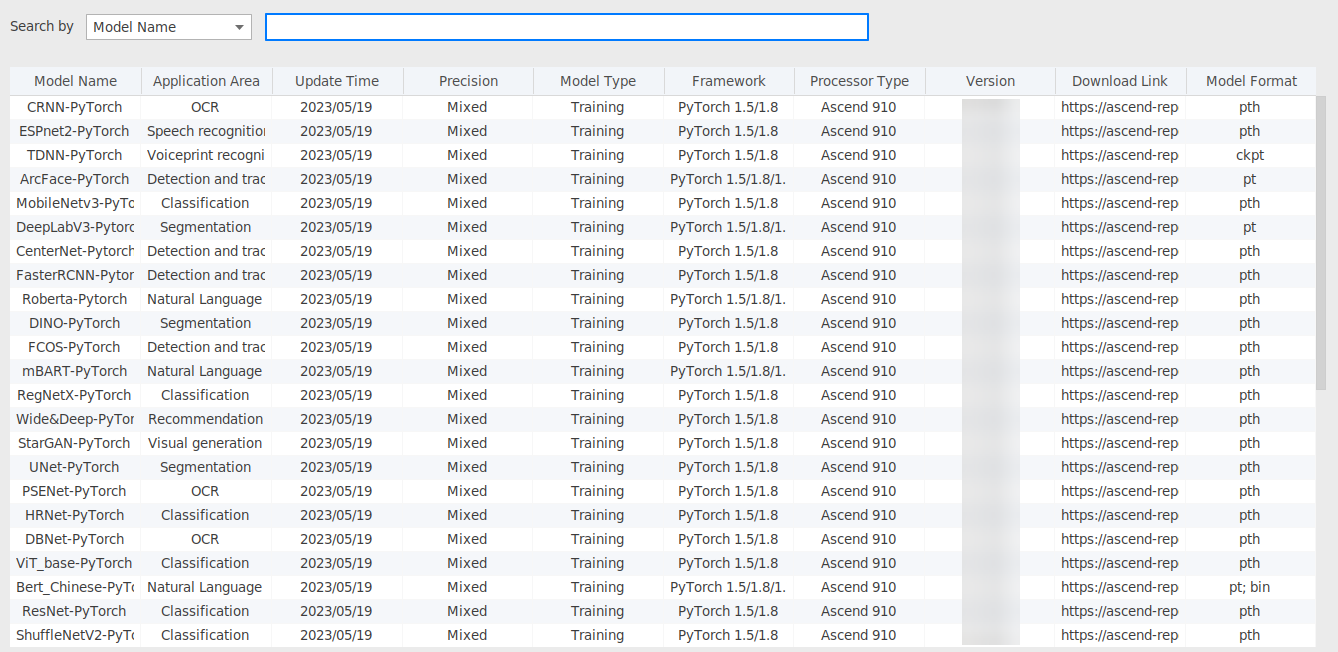Select the Mixed precision cell for FCOS-PyTorch

467,347
